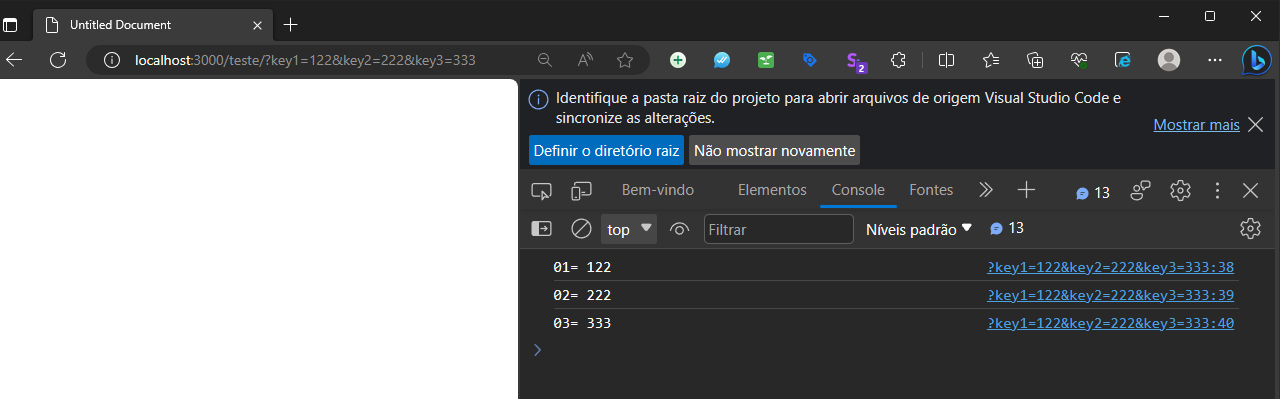Screen dimensions: 1280x399
Task: Open Read aloud icon in address bar
Action: tap(585, 60)
